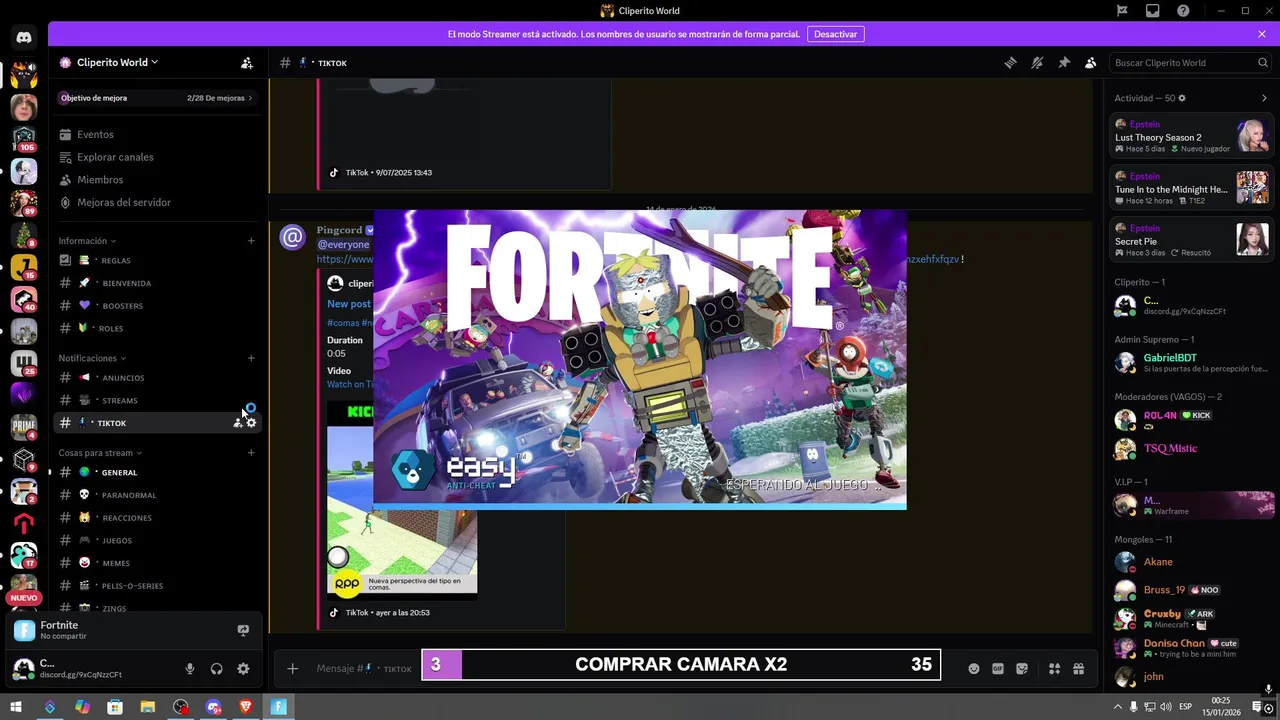The height and width of the screenshot is (720, 1280).
Task: Open pinned messages icon
Action: click(1064, 62)
